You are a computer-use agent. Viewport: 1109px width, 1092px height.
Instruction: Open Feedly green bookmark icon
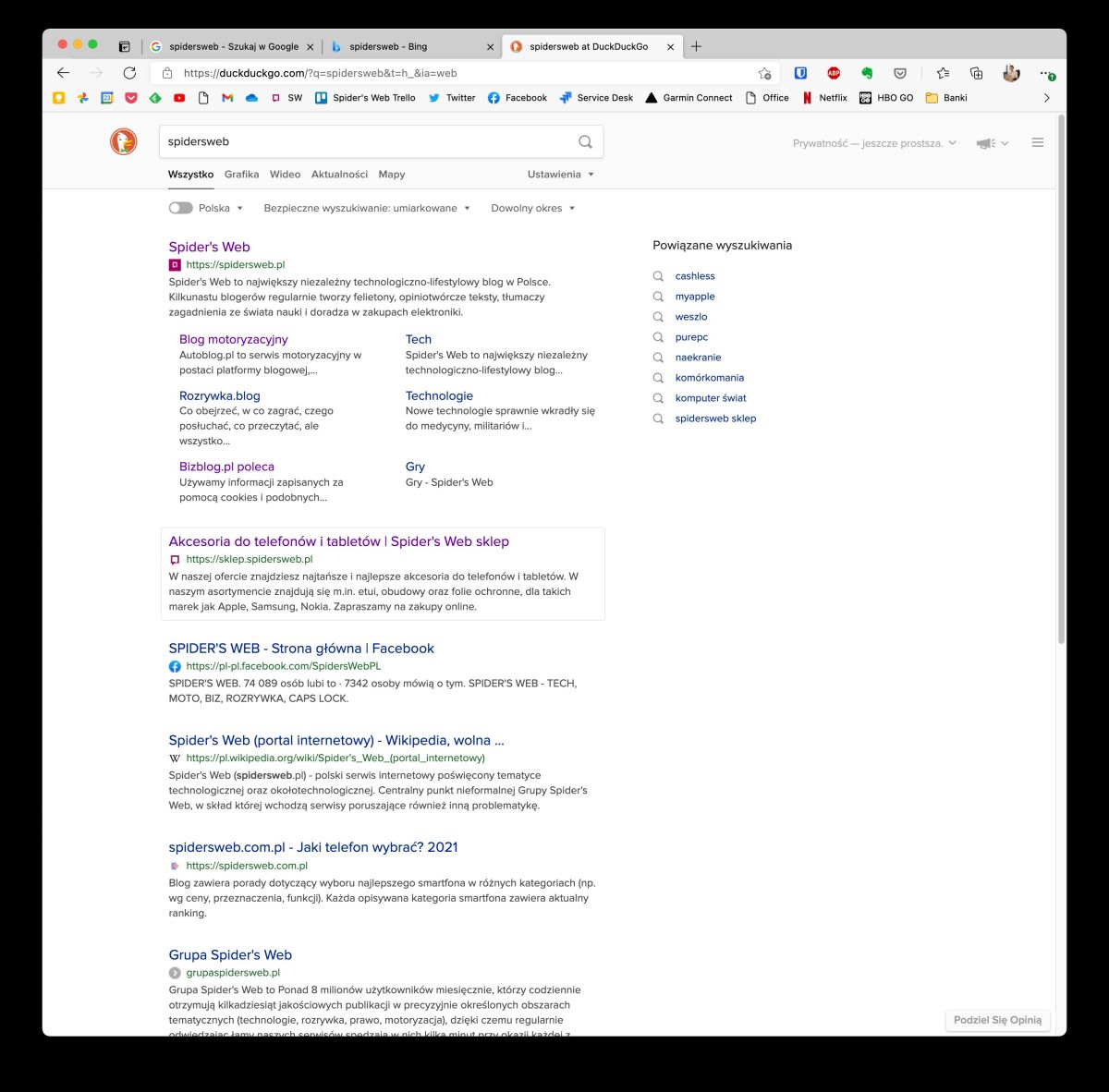155,98
